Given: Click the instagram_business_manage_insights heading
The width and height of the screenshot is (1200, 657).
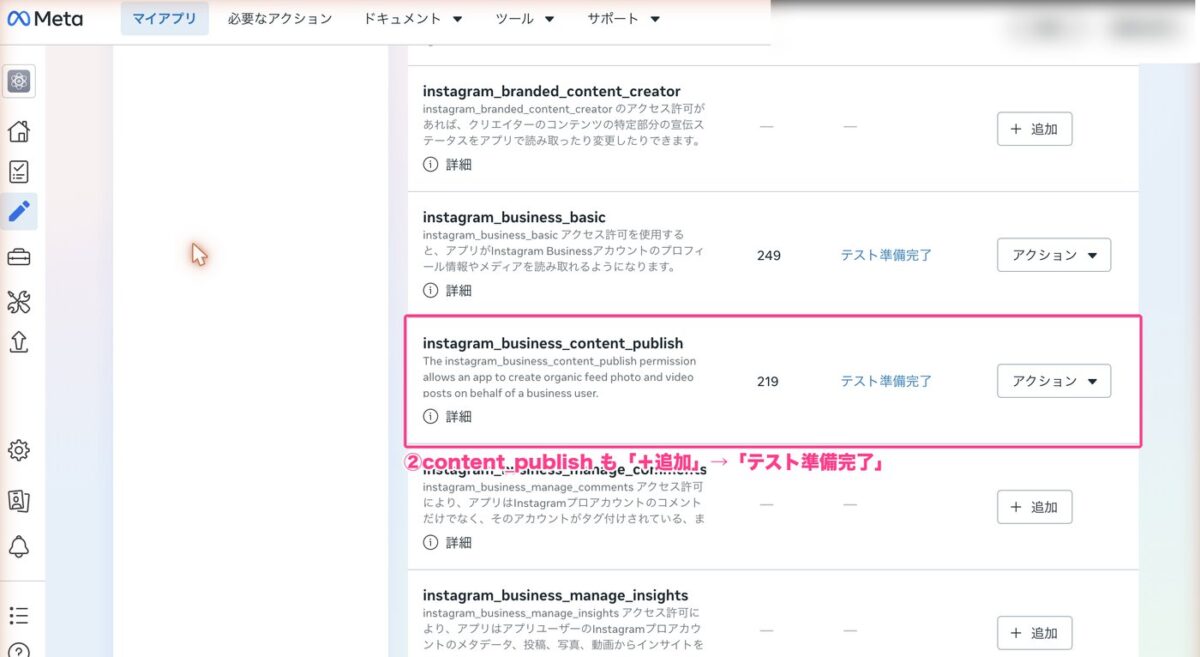Looking at the screenshot, I should 555,595.
